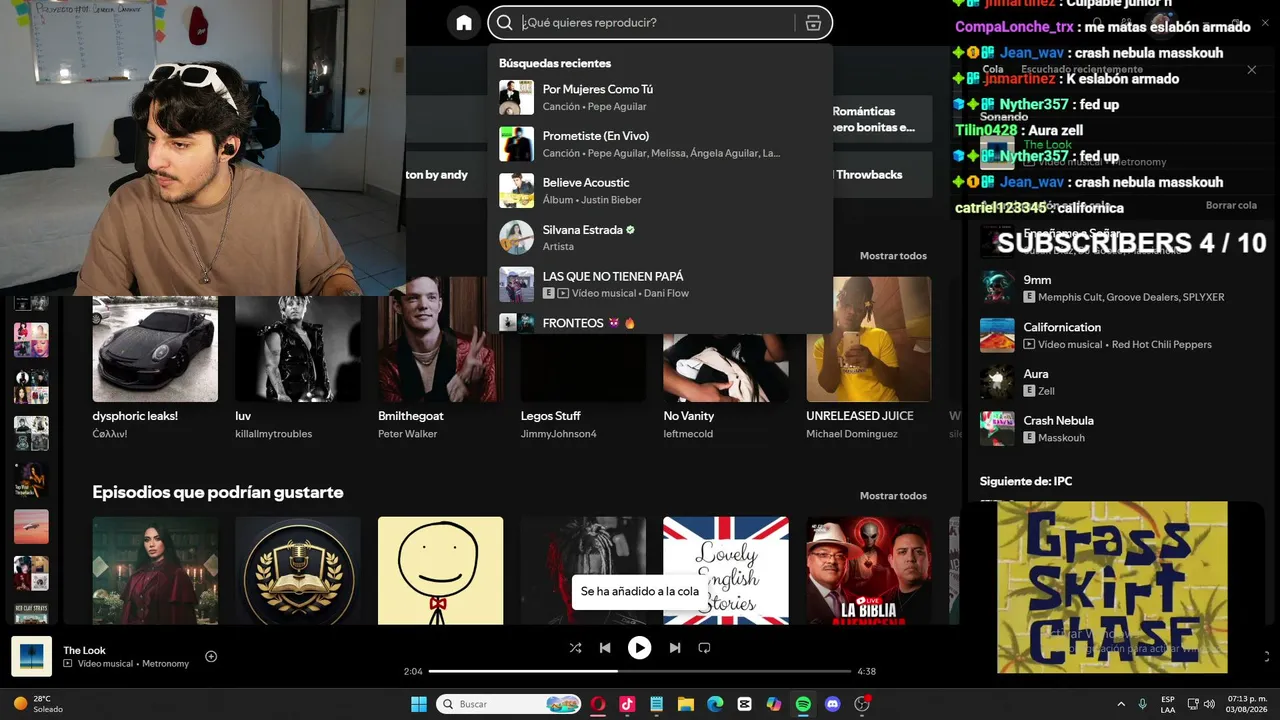Play 'Crash Nebula' from the queue
1280x720 pixels.
[1118, 428]
